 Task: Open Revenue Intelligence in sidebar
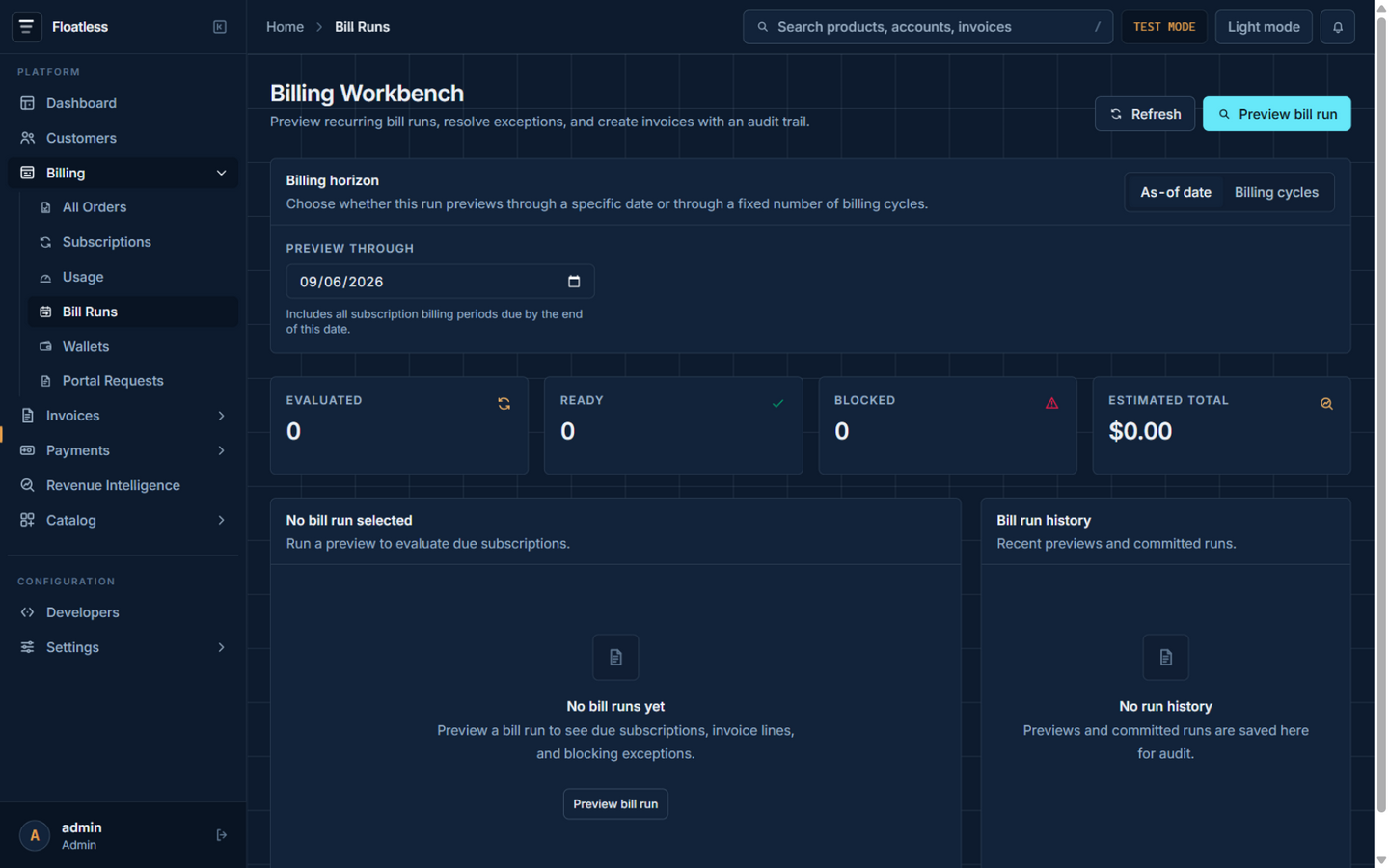point(123,485)
